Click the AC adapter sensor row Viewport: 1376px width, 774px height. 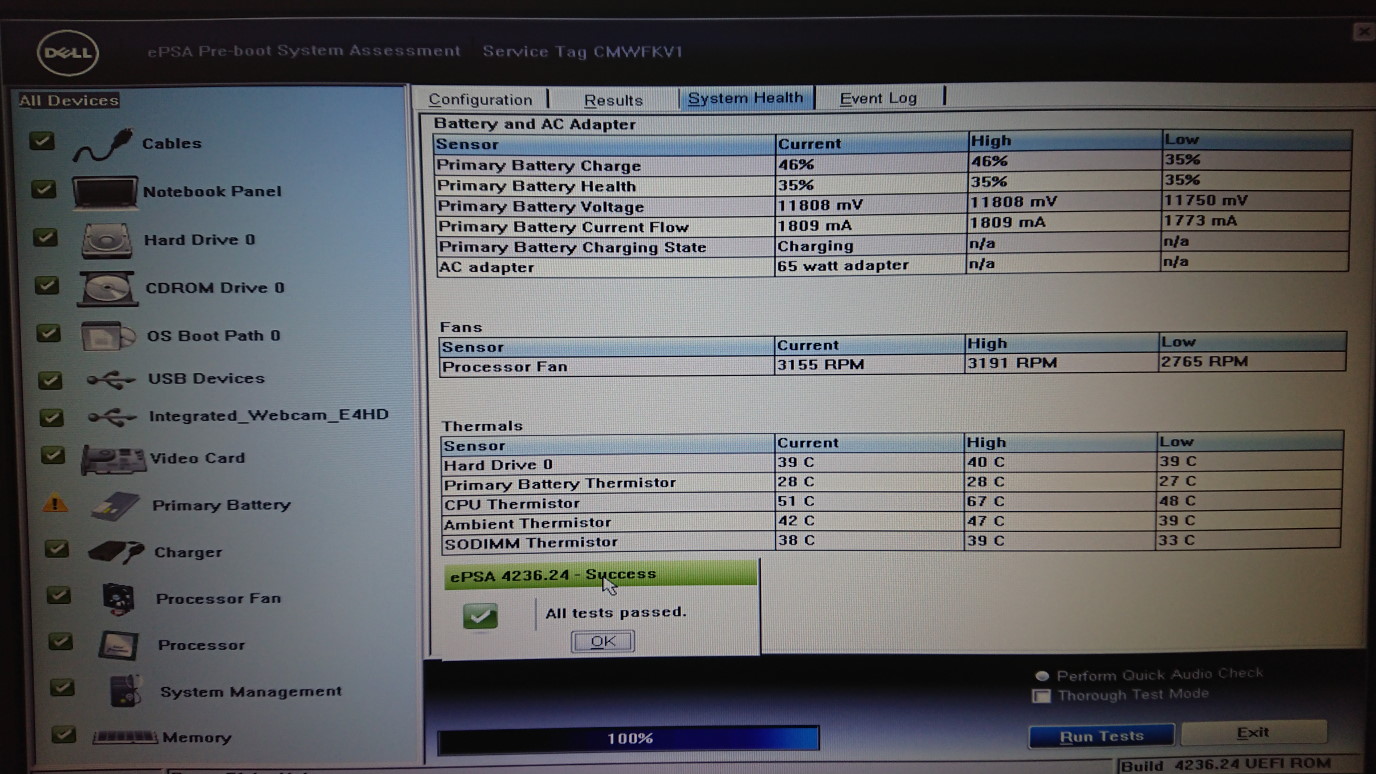892,266
